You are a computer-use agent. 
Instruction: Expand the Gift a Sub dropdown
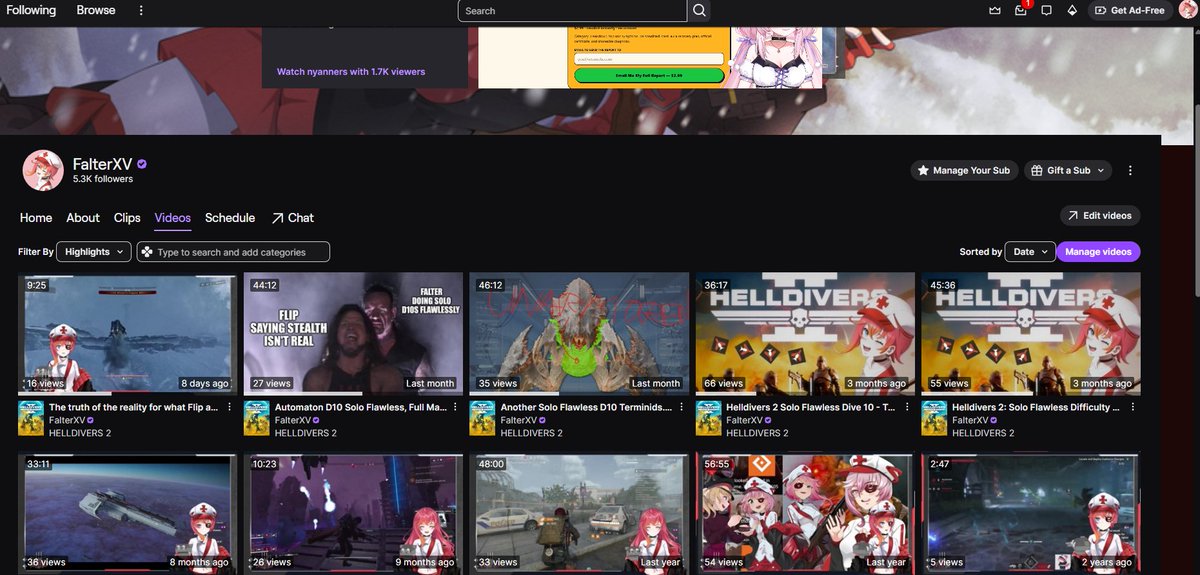point(1067,170)
